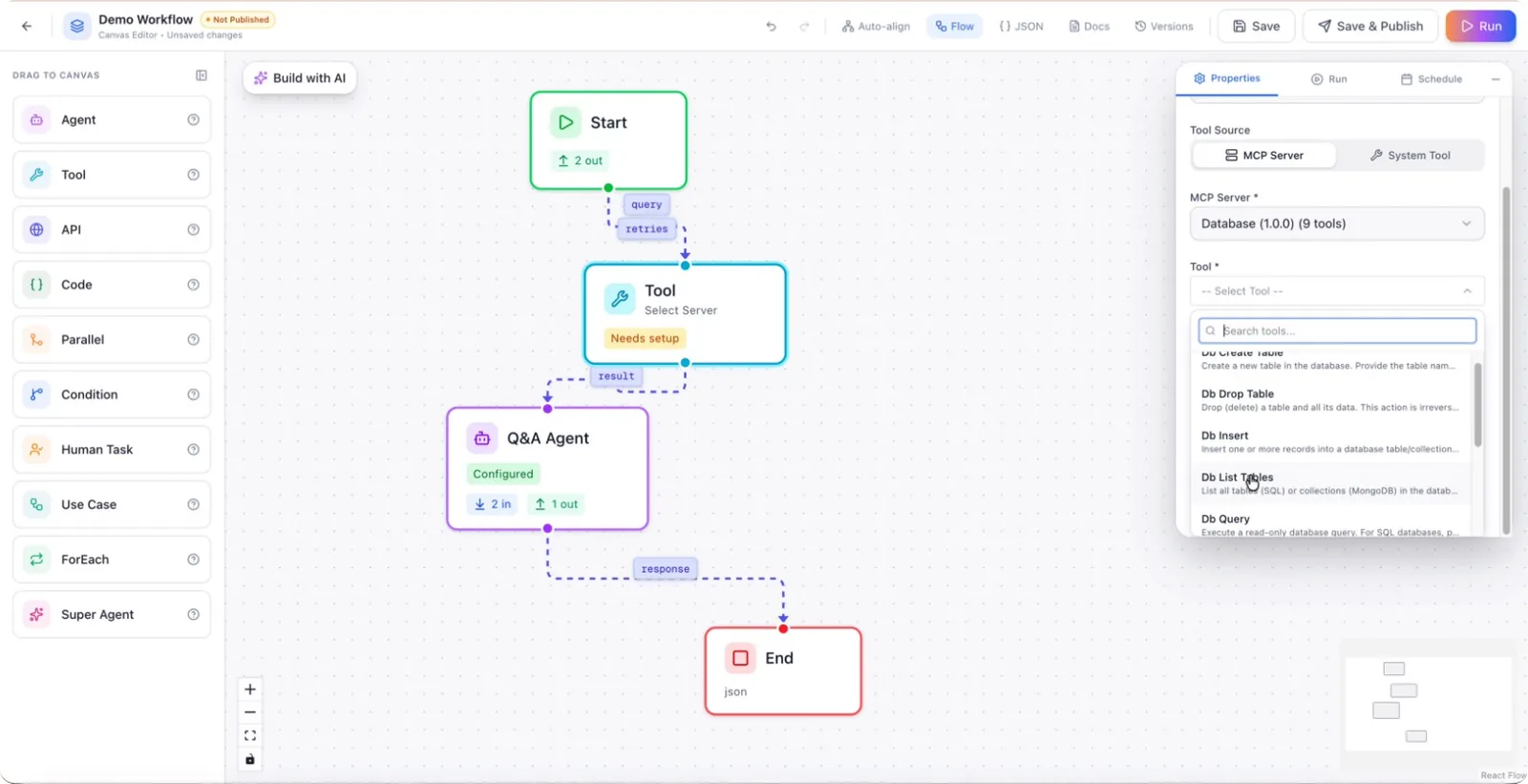Click Build with AI button
This screenshot has width=1528, height=784.
tap(300, 78)
